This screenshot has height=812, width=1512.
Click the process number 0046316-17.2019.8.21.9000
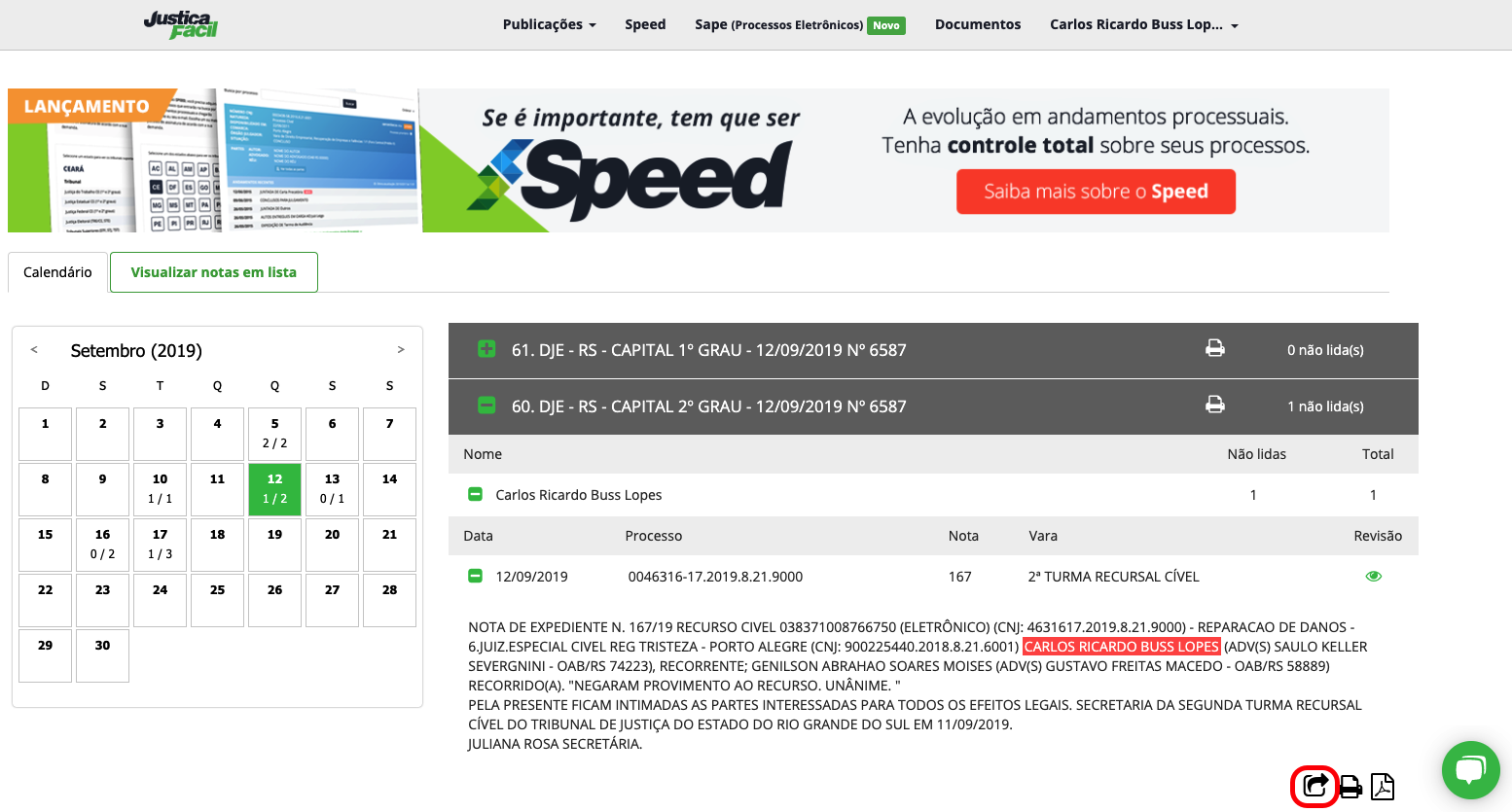point(715,577)
